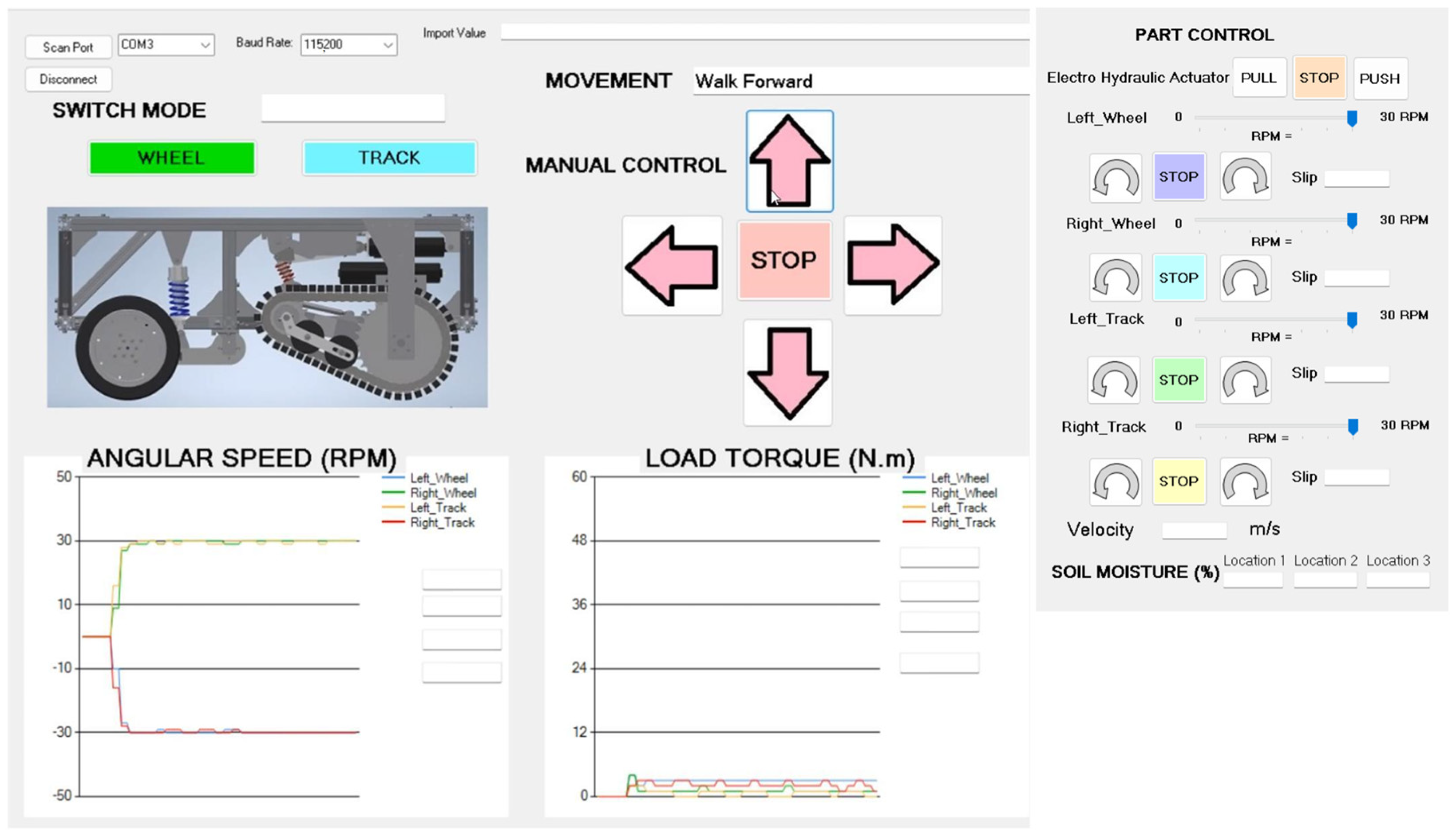Switch to WHEEL mode
Viewport: 1456px width, 837px height.
click(x=172, y=158)
